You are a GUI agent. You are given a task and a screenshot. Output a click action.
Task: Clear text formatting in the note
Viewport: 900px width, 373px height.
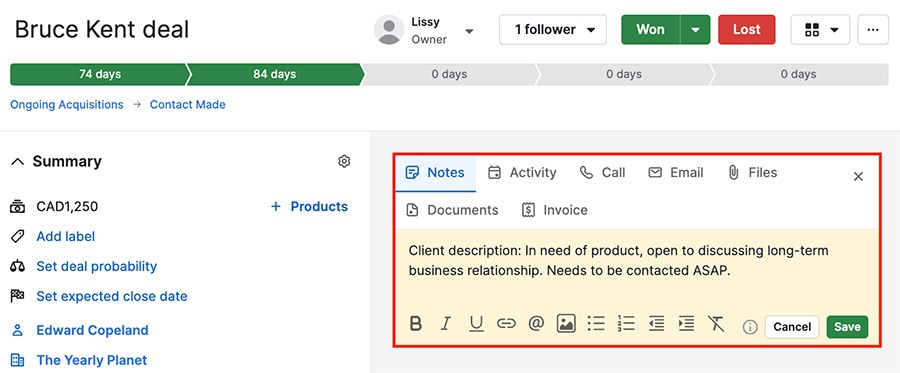click(x=716, y=324)
